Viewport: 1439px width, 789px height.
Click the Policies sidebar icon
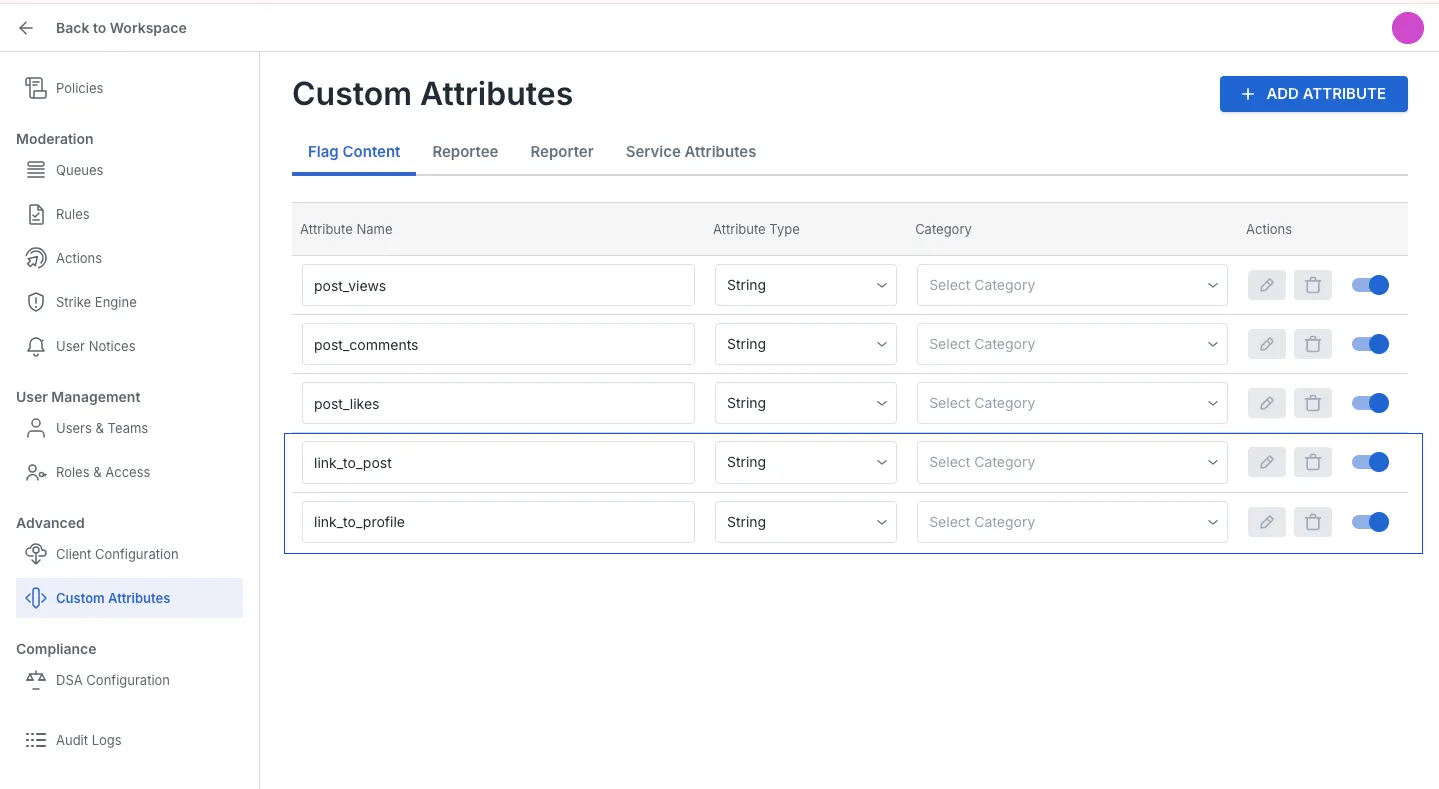click(x=36, y=88)
